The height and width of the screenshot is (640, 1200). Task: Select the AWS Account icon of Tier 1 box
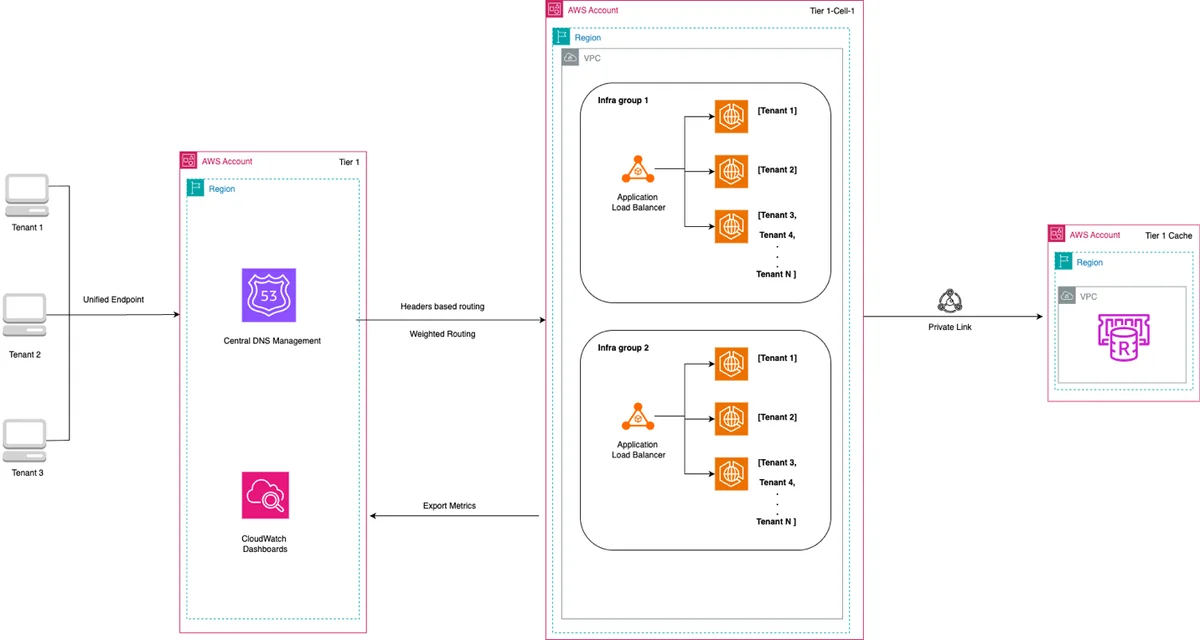(188, 160)
